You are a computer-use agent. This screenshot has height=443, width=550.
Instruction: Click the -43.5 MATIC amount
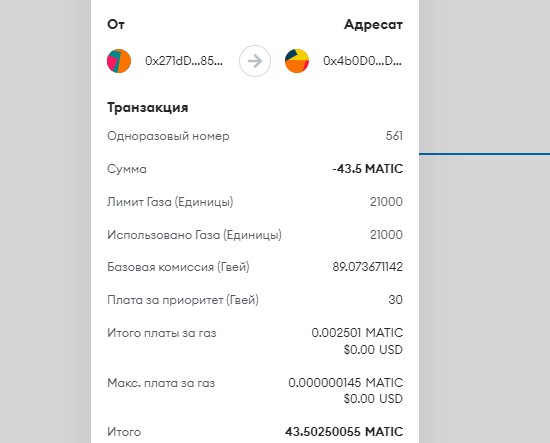pyautogui.click(x=368, y=169)
